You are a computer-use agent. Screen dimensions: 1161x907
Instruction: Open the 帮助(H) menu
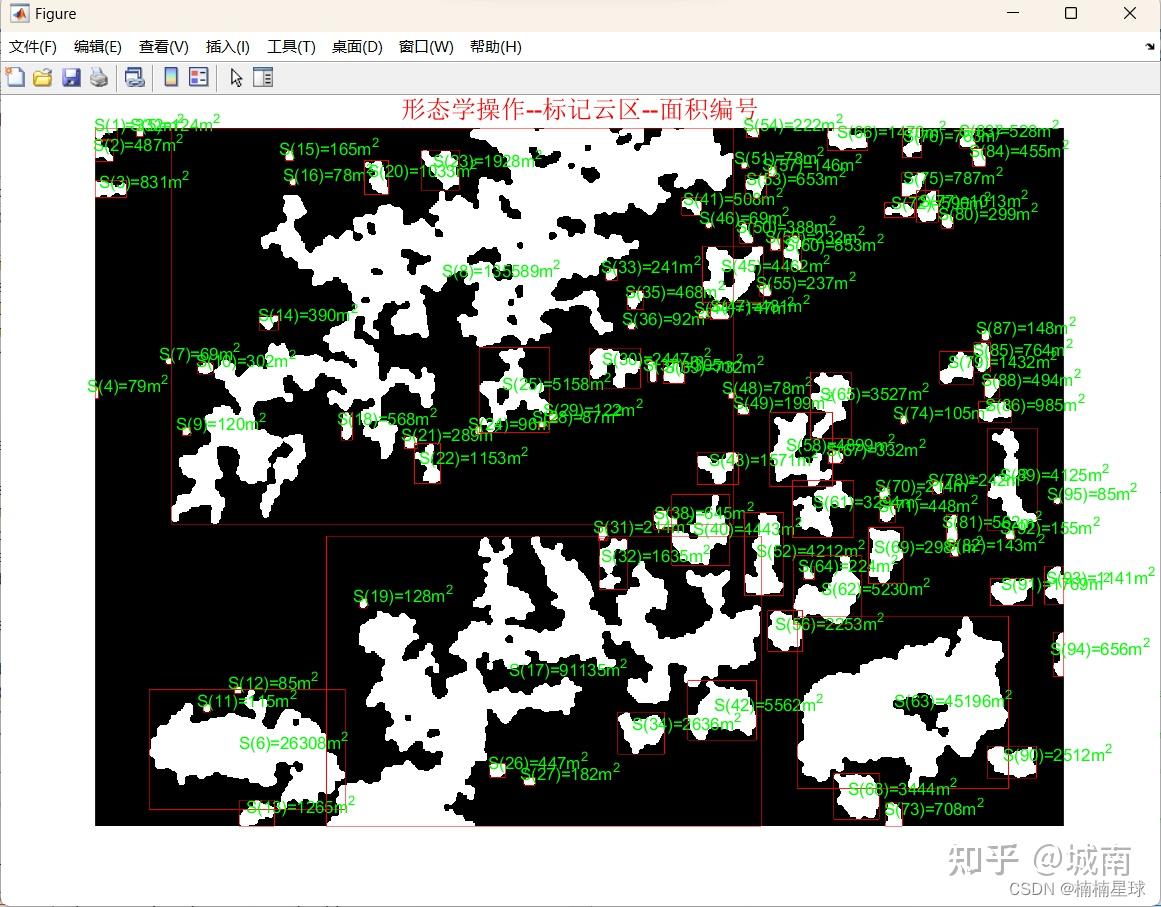point(495,46)
